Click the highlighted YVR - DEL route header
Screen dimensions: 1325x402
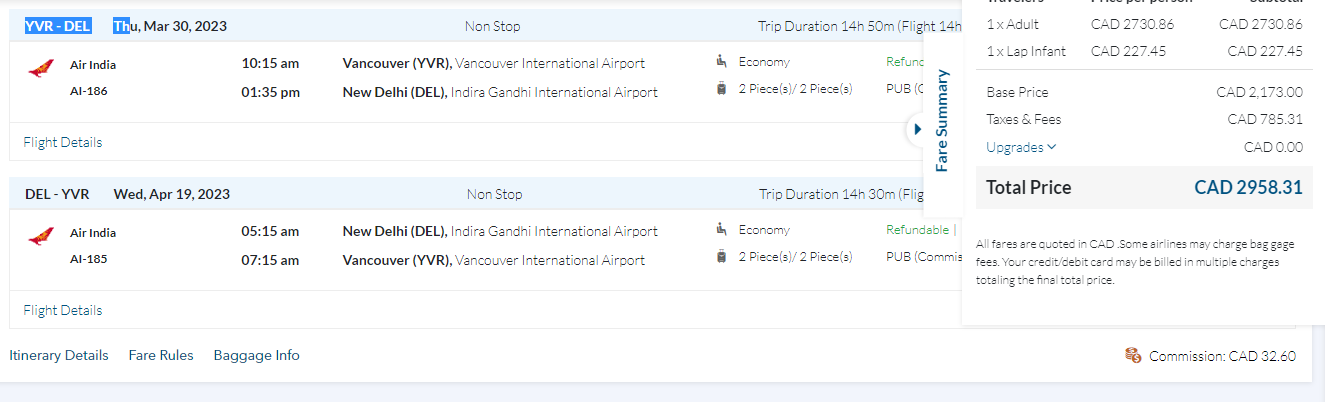point(58,26)
